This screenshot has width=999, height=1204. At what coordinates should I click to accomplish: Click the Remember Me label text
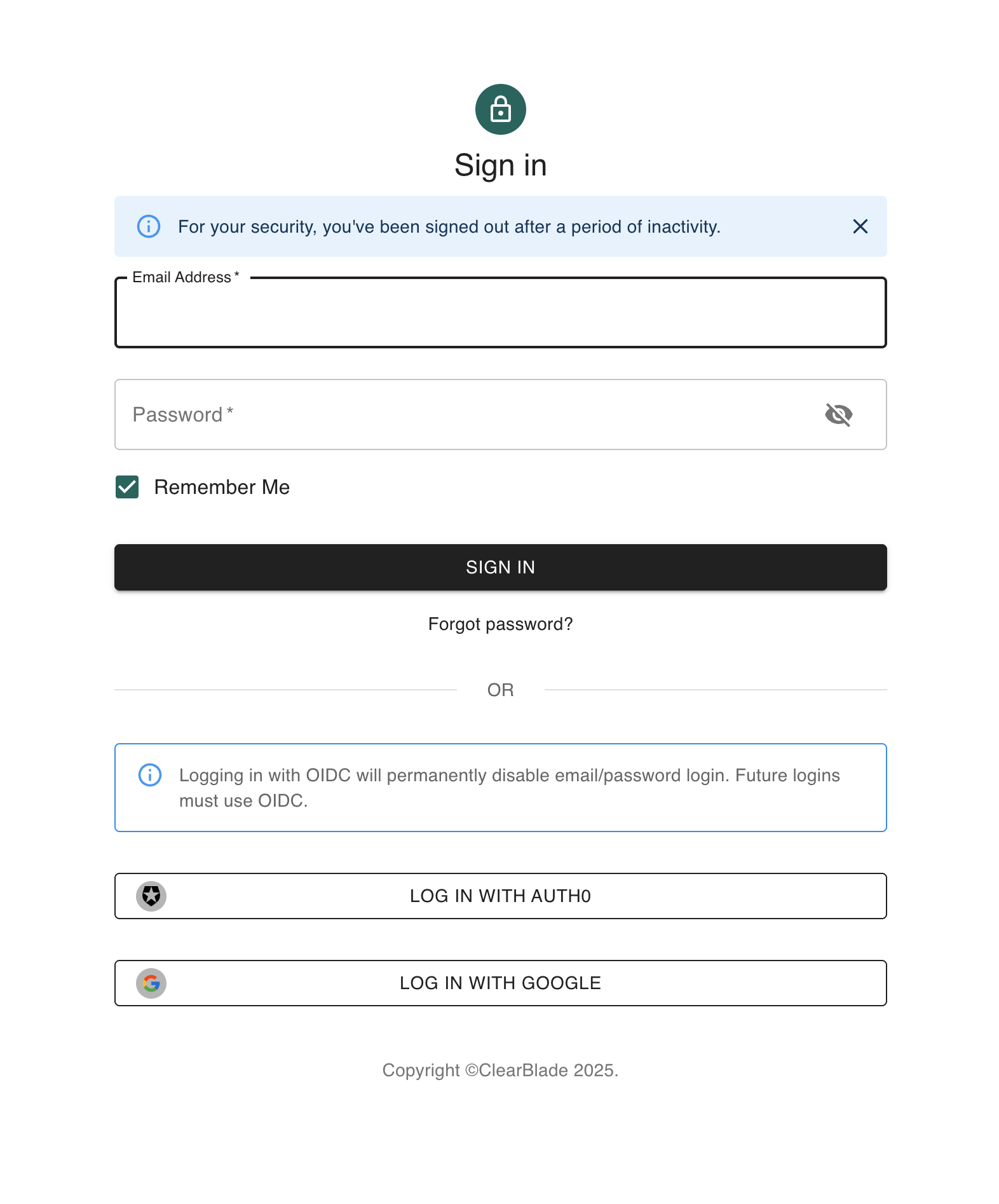point(222,487)
